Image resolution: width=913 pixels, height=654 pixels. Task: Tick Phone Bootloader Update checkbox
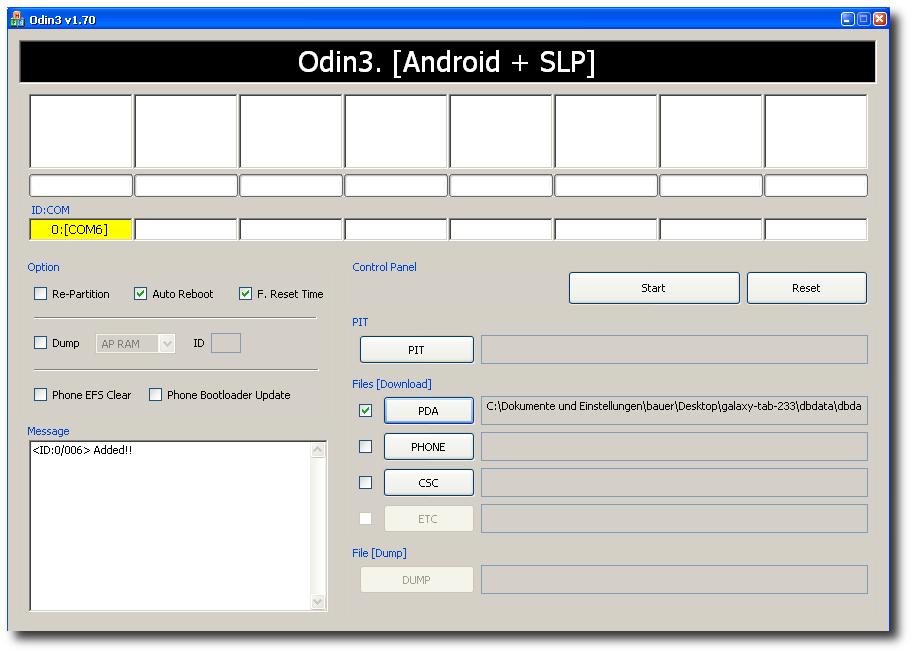point(155,394)
